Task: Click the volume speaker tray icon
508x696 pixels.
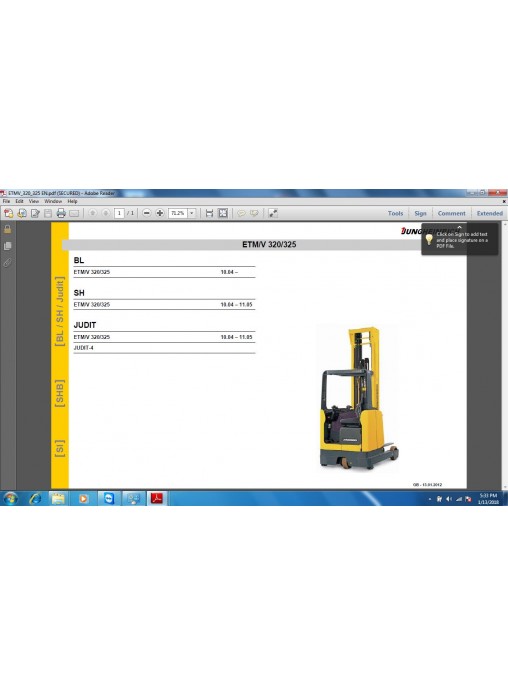Action: [x=449, y=499]
